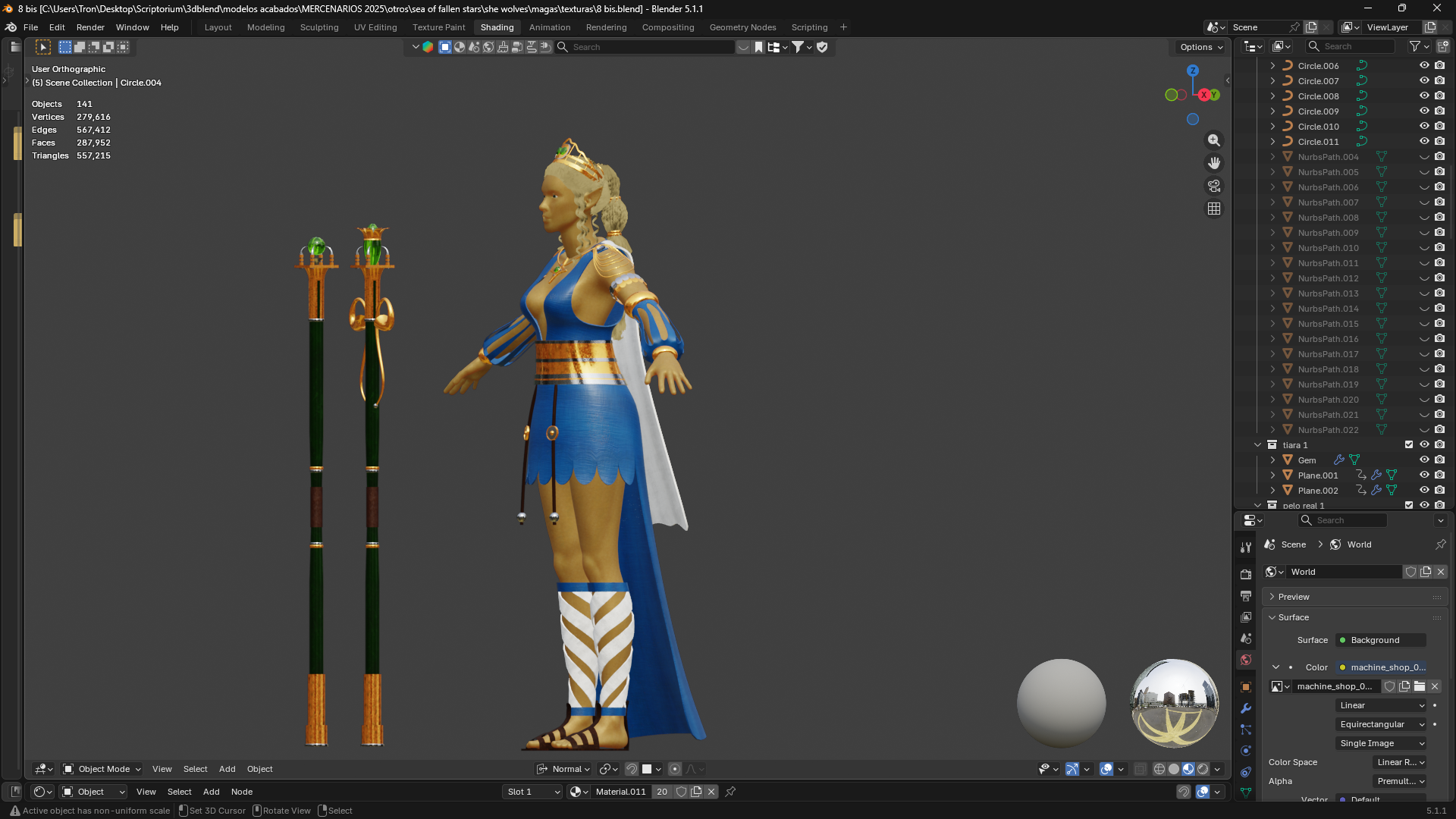
Task: Disable render for NurbsPath.010
Action: click(1439, 248)
